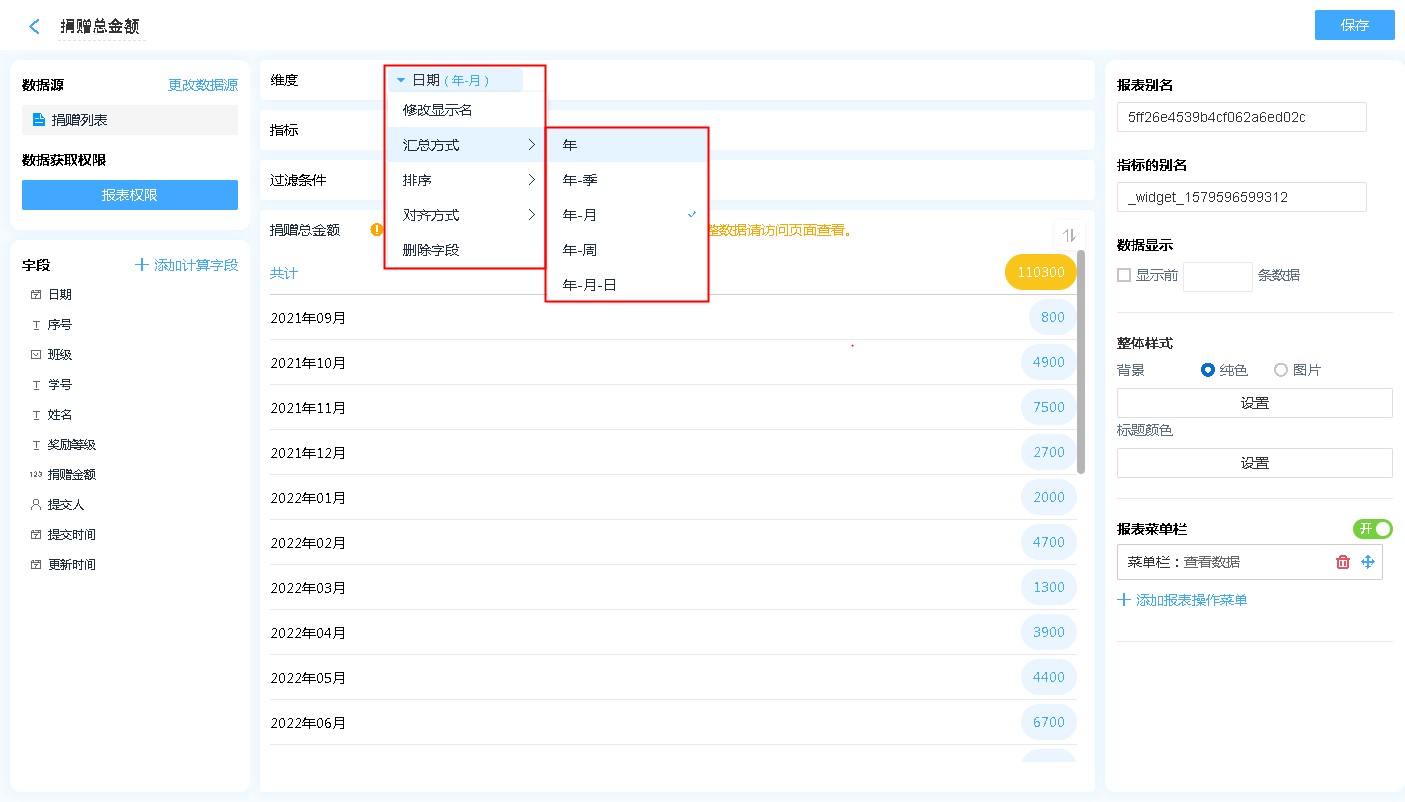Click the plus icon for 添加计算字段
1405x802 pixels.
click(x=142, y=265)
